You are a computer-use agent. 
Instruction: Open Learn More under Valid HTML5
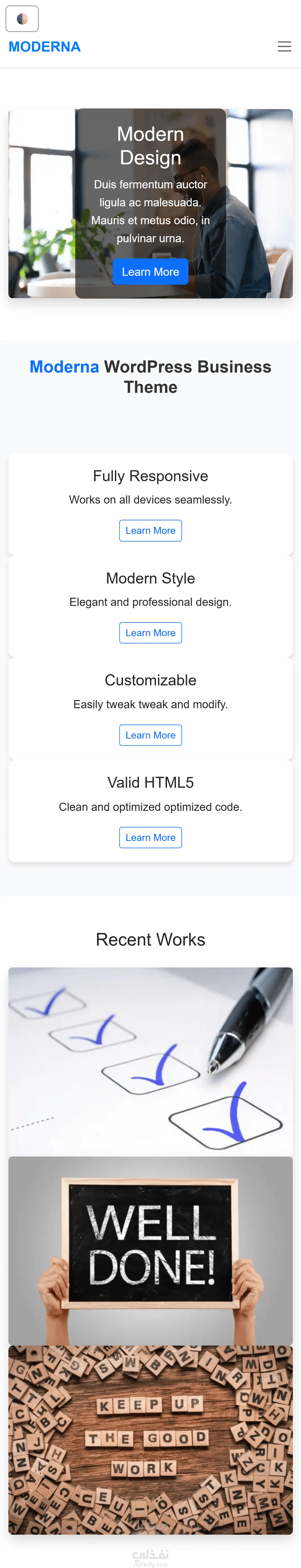pyautogui.click(x=150, y=838)
